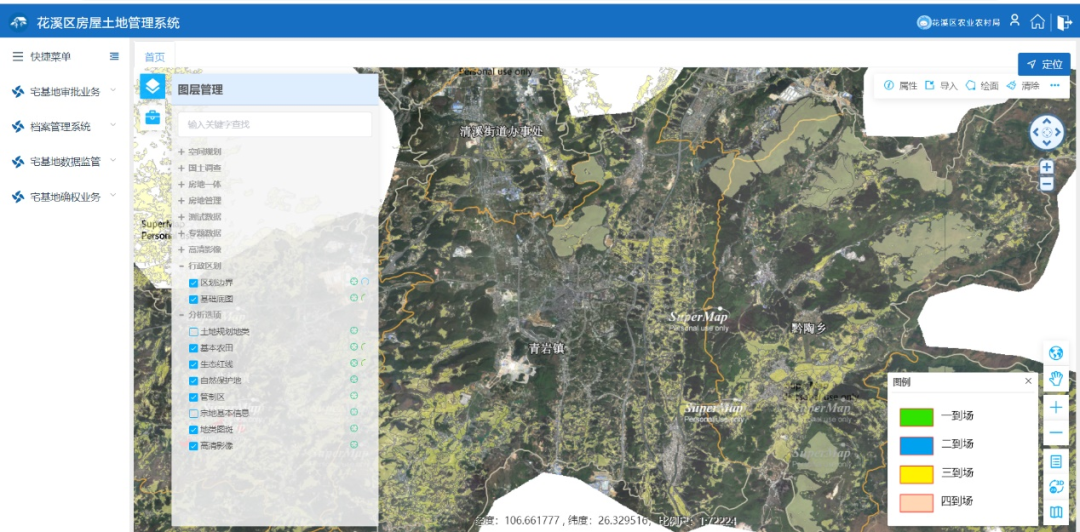Viewport: 1080px width, 532px height.
Task: Open the toolbox briefcase icon
Action: [x=152, y=117]
